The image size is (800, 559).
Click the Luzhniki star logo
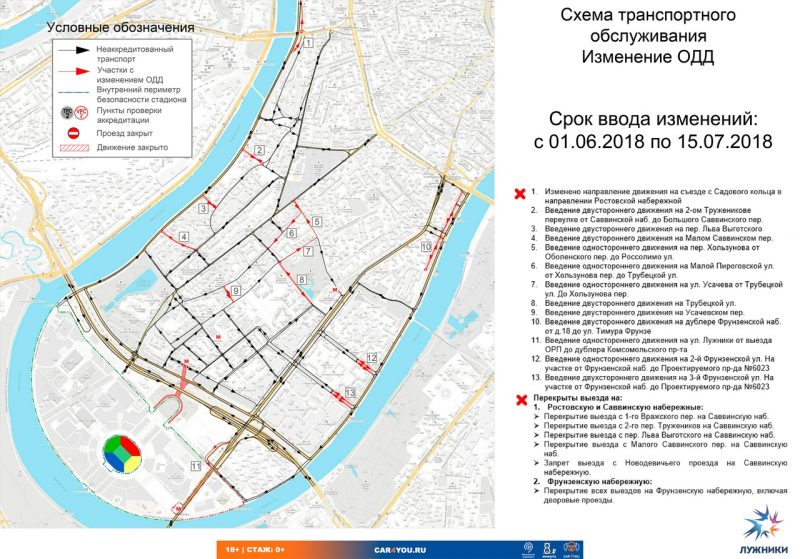(x=763, y=522)
